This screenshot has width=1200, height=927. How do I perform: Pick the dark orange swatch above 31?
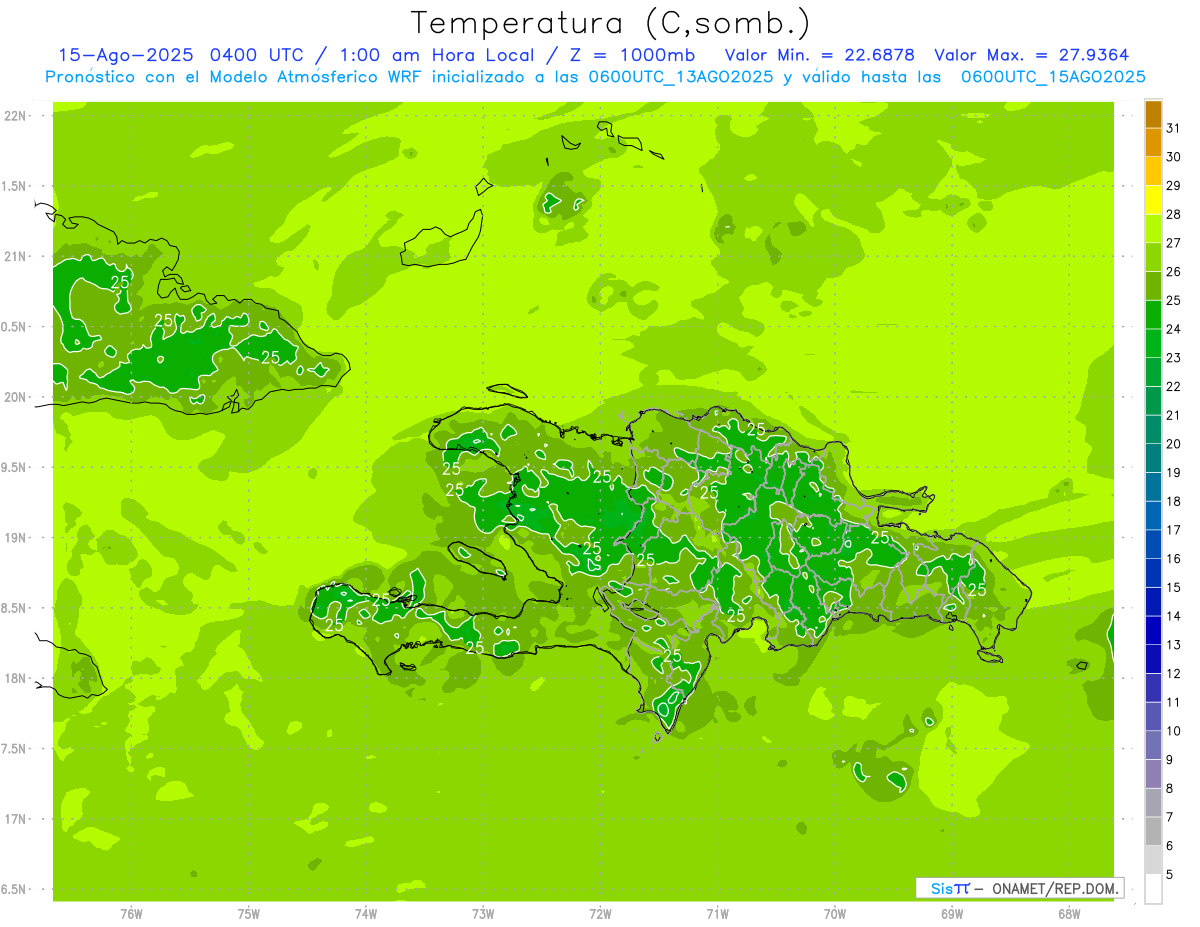1153,114
